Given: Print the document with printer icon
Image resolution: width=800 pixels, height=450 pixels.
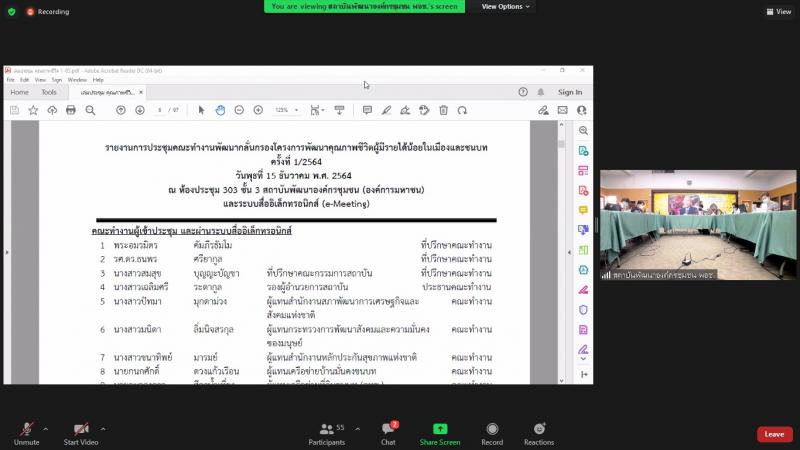Looking at the screenshot, I should (x=71, y=110).
